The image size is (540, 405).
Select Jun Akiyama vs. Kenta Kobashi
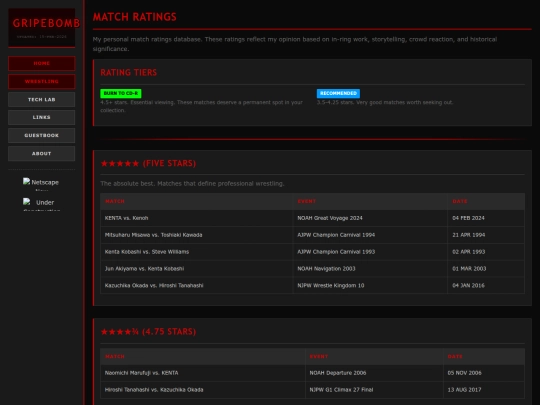(144, 269)
